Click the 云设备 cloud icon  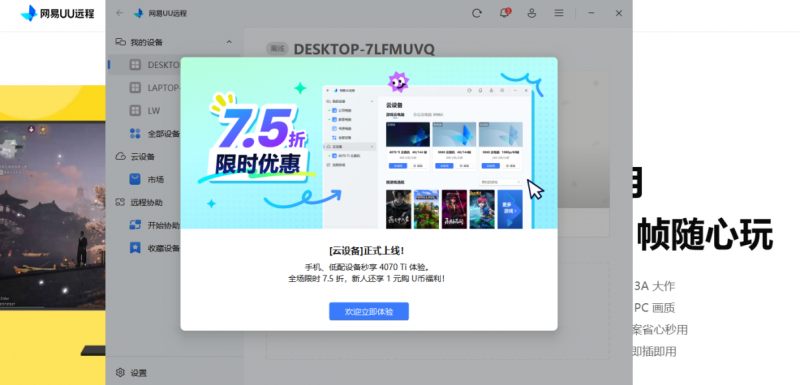[x=120, y=156]
